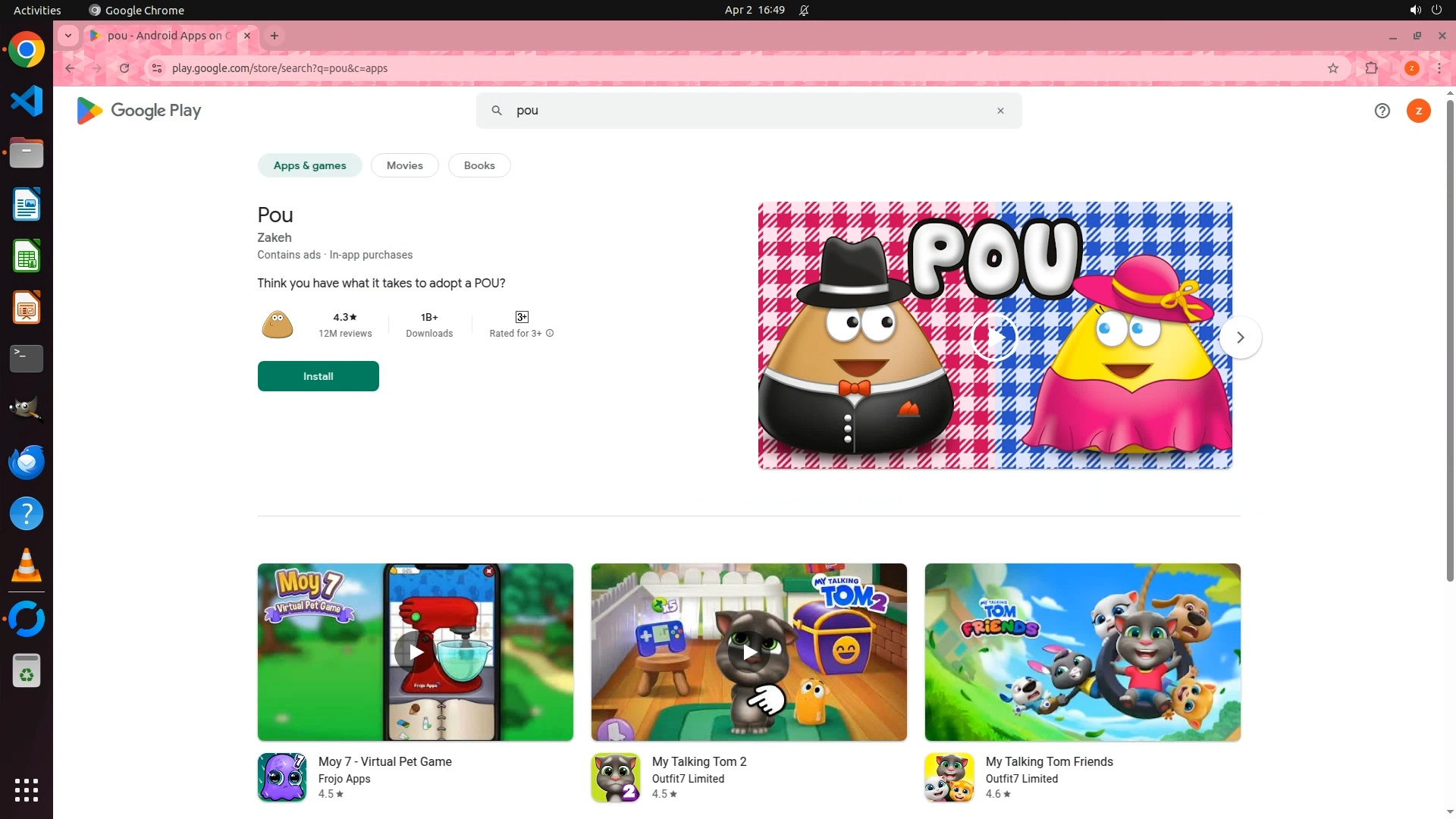Image resolution: width=1456 pixels, height=819 pixels.
Task: Open My Talking Tom Friends listing
Action: [1049, 761]
